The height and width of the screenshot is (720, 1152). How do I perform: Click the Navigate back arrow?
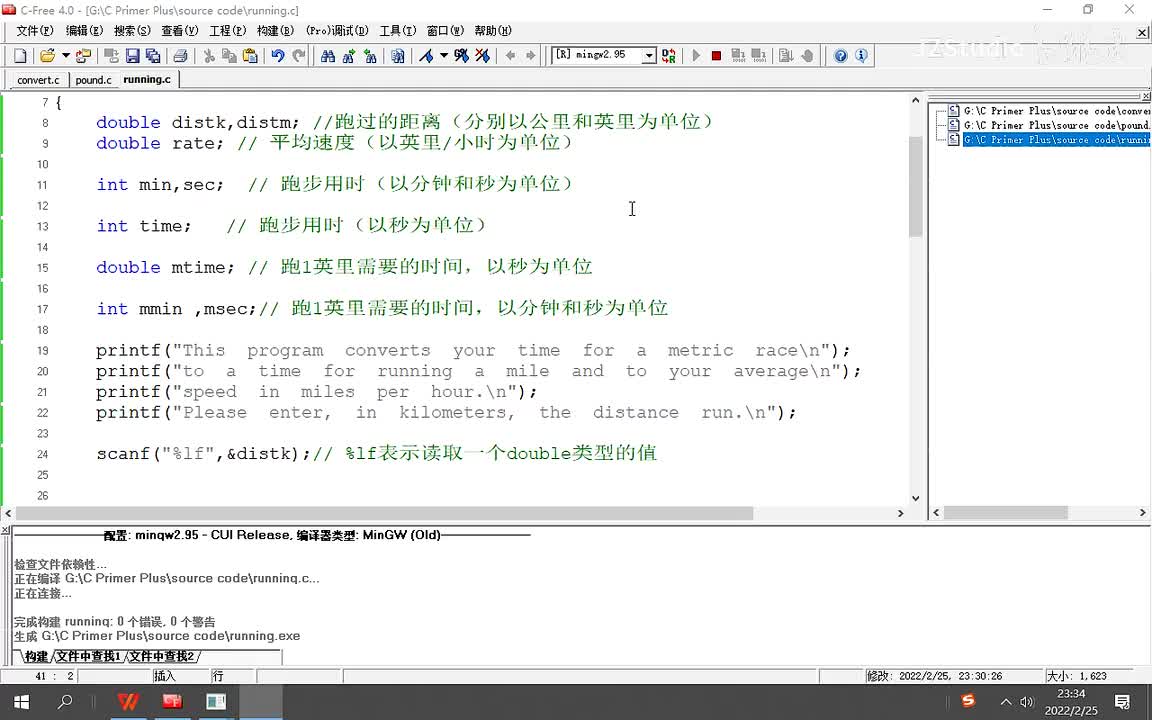(511, 56)
